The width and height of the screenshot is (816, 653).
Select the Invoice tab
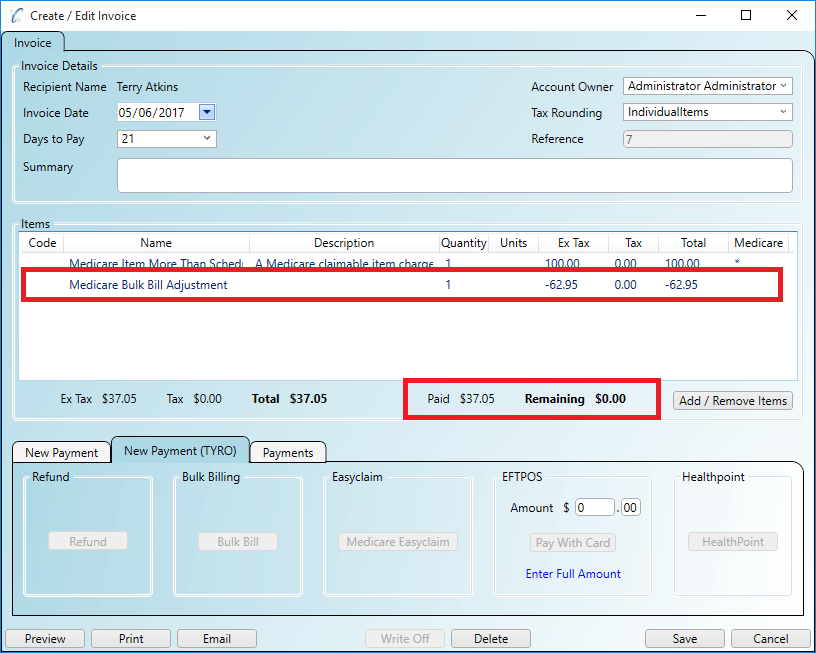tap(34, 43)
